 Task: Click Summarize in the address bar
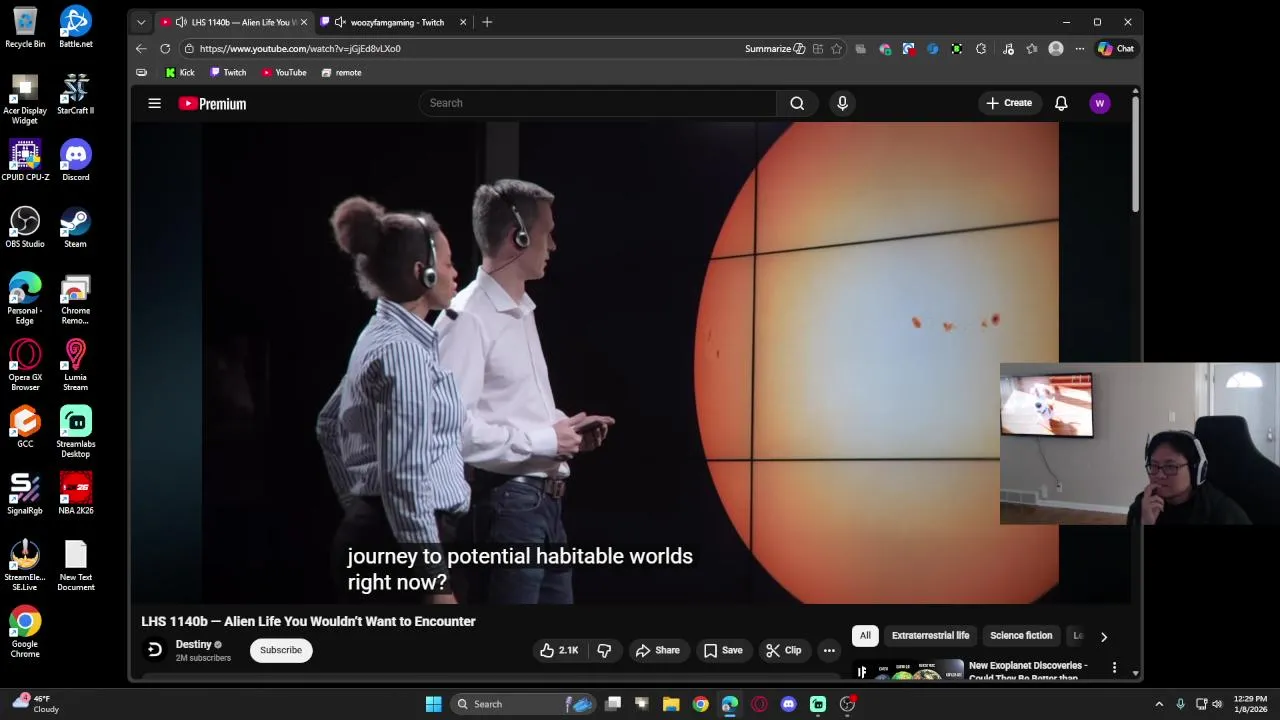click(x=775, y=48)
